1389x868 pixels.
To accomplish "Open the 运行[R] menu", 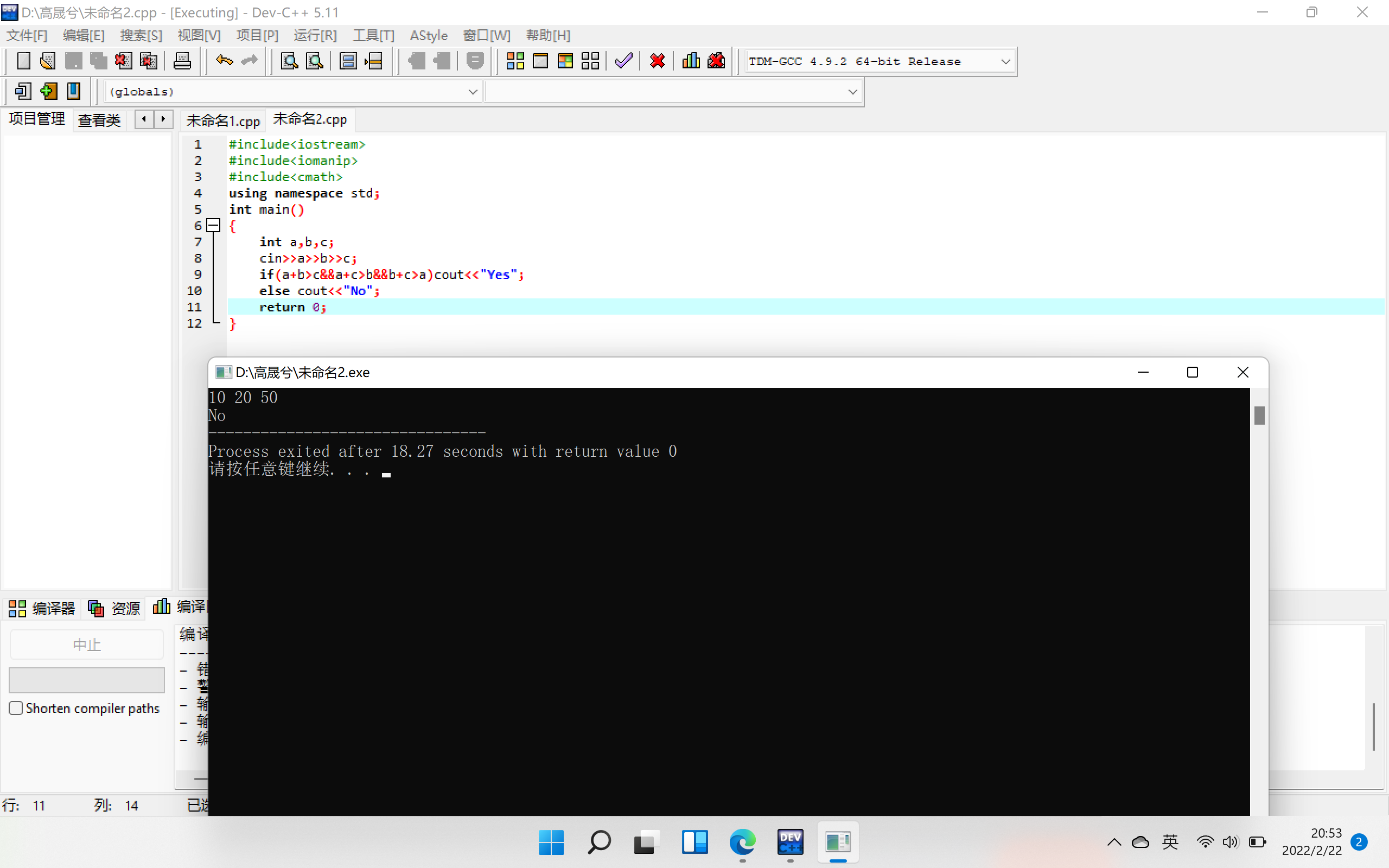I will coord(315,36).
